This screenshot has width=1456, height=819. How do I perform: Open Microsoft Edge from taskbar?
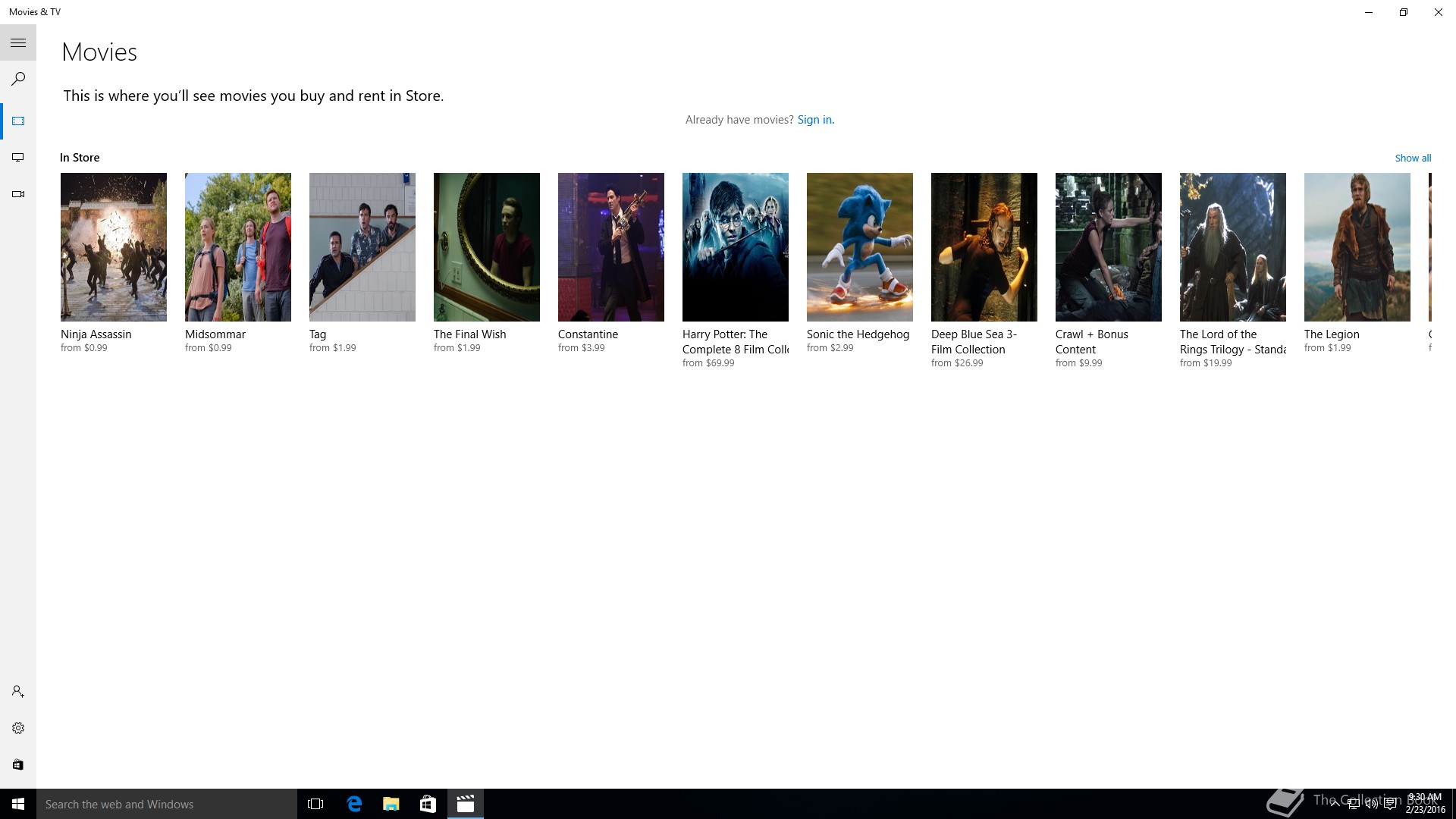coord(354,804)
